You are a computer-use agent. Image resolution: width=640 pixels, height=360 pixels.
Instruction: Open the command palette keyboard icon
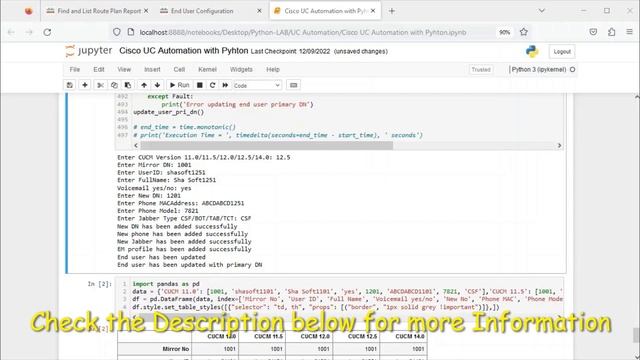pos(293,85)
